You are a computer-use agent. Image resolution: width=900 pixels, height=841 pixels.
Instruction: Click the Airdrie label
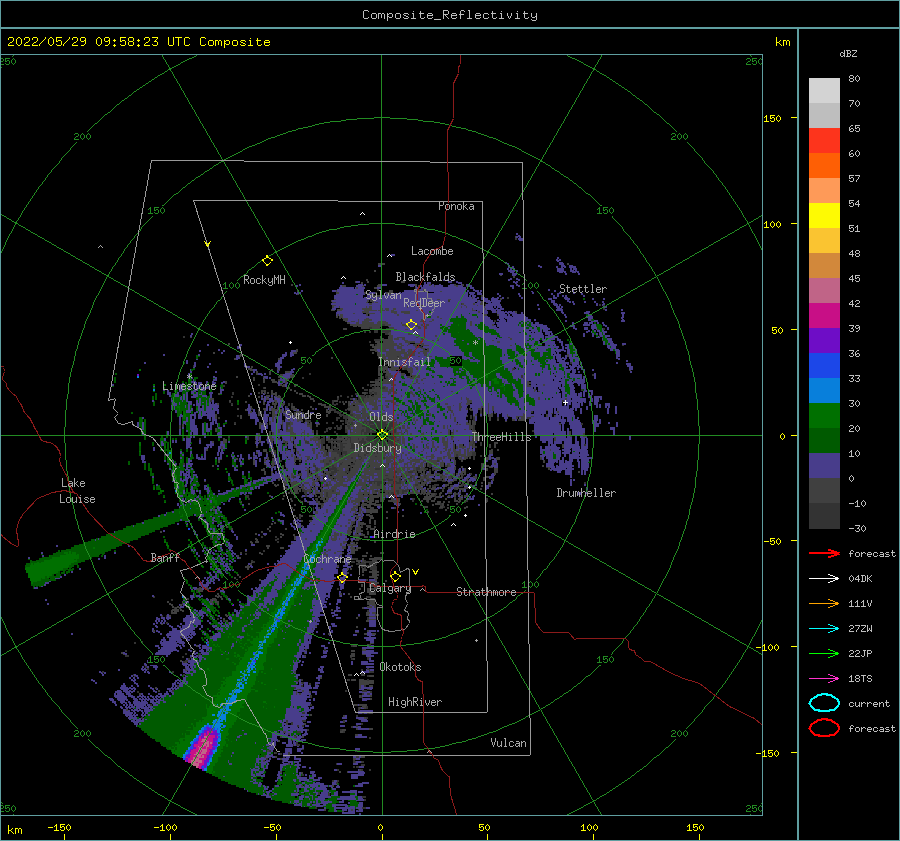394,534
